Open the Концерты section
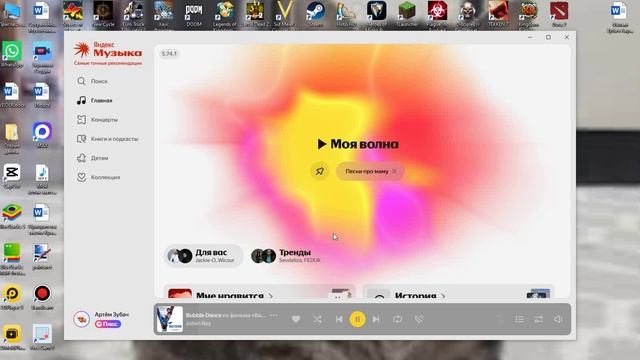 tap(98, 120)
